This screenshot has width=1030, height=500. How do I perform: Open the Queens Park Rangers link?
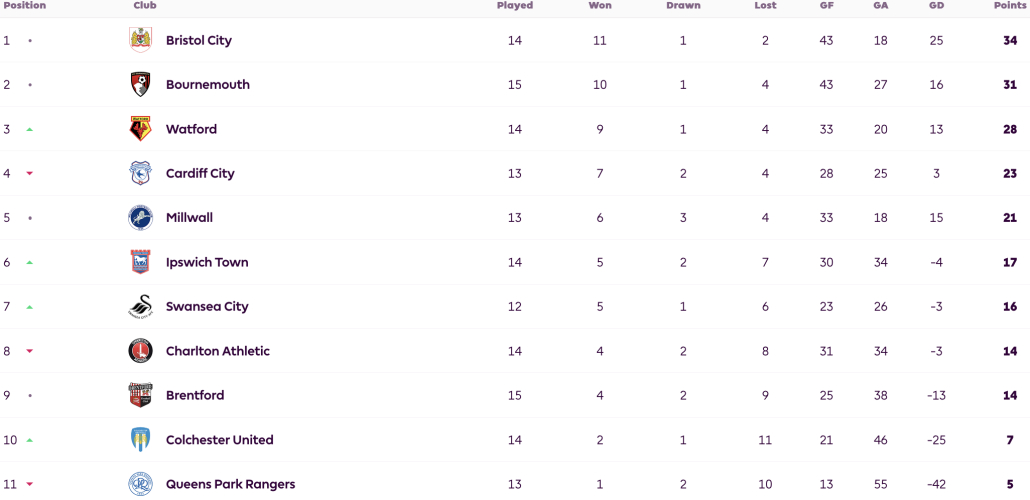click(x=230, y=484)
